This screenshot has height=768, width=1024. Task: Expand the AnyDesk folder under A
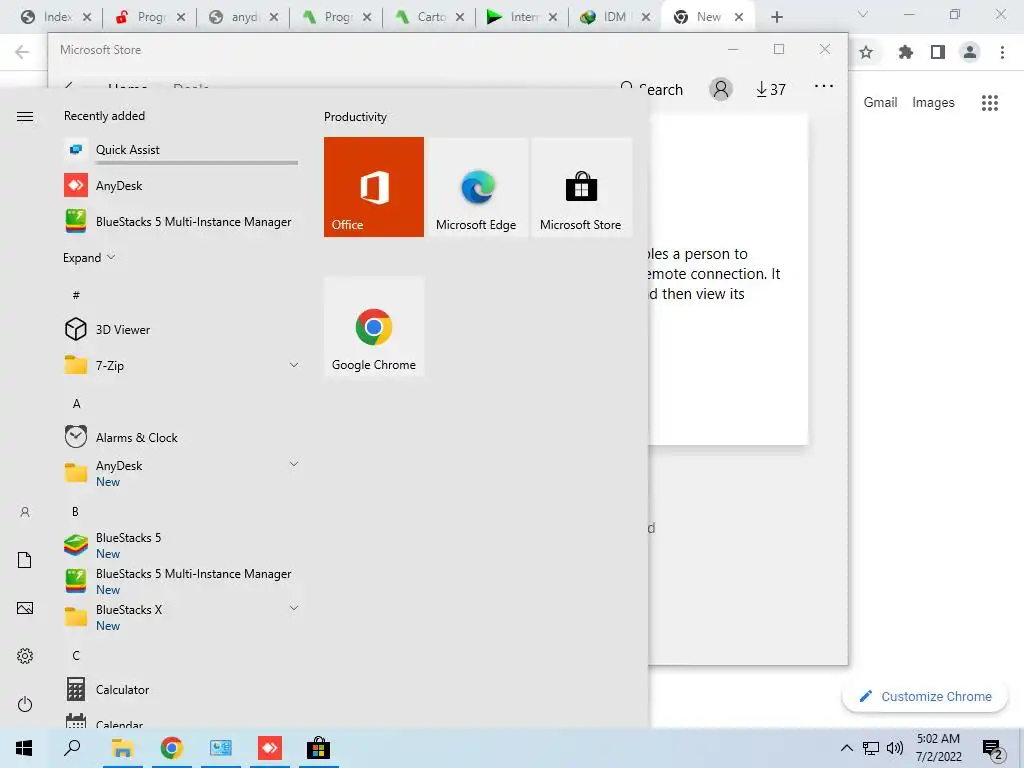point(294,464)
